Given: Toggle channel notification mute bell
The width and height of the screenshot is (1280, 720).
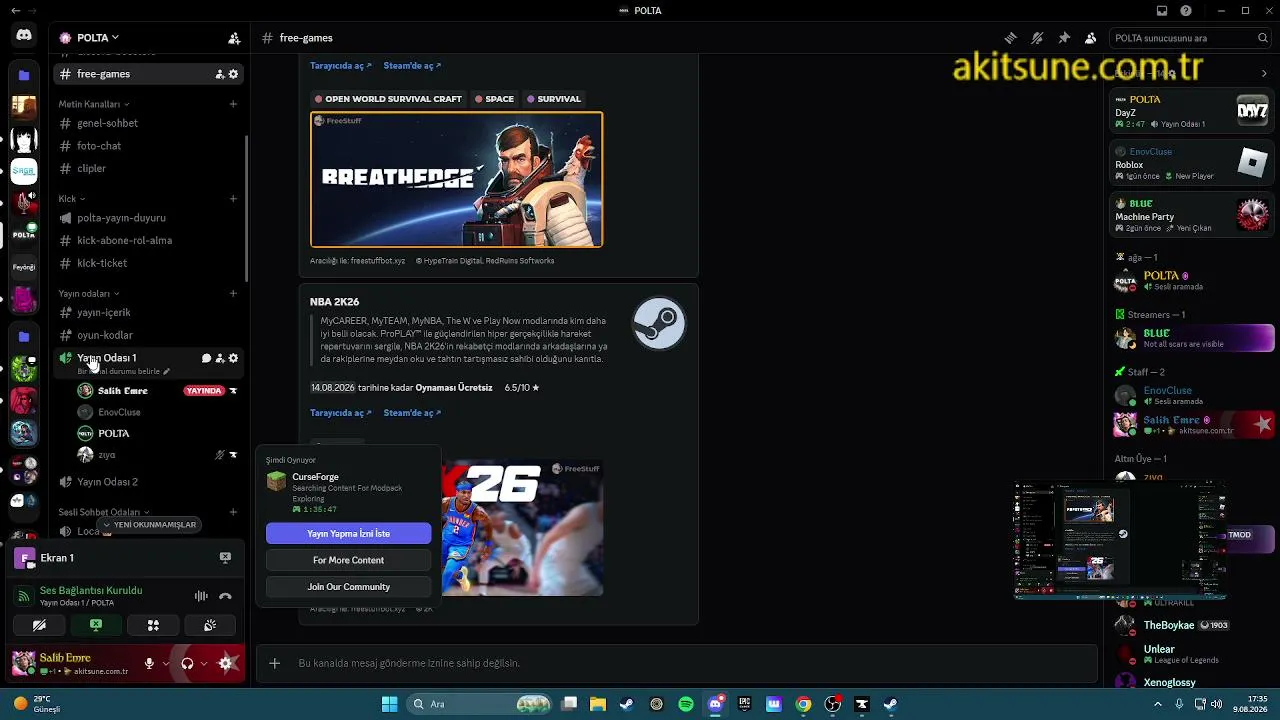Looking at the screenshot, I should tap(1037, 38).
